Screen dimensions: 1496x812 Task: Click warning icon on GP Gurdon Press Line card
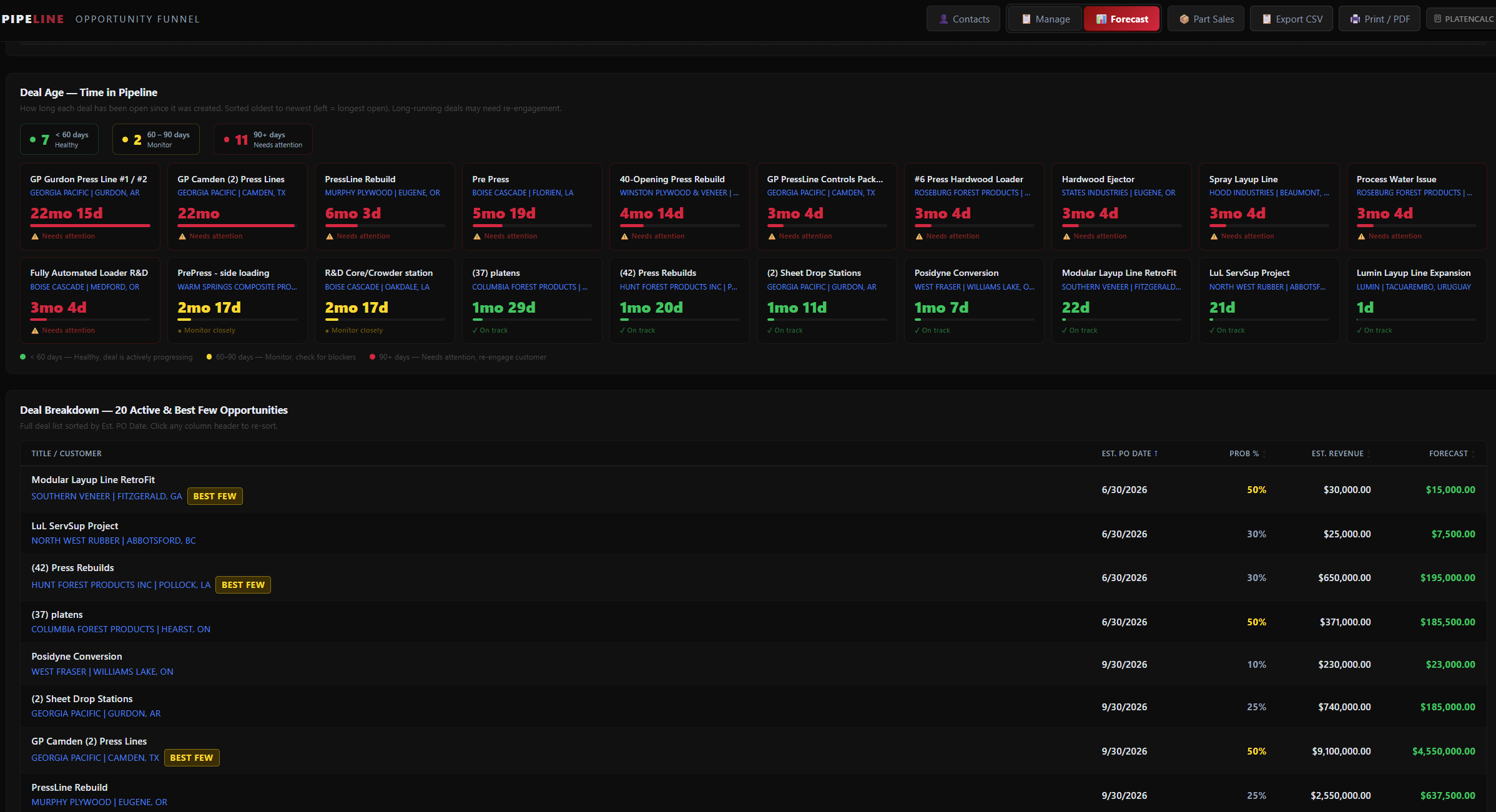click(x=35, y=237)
